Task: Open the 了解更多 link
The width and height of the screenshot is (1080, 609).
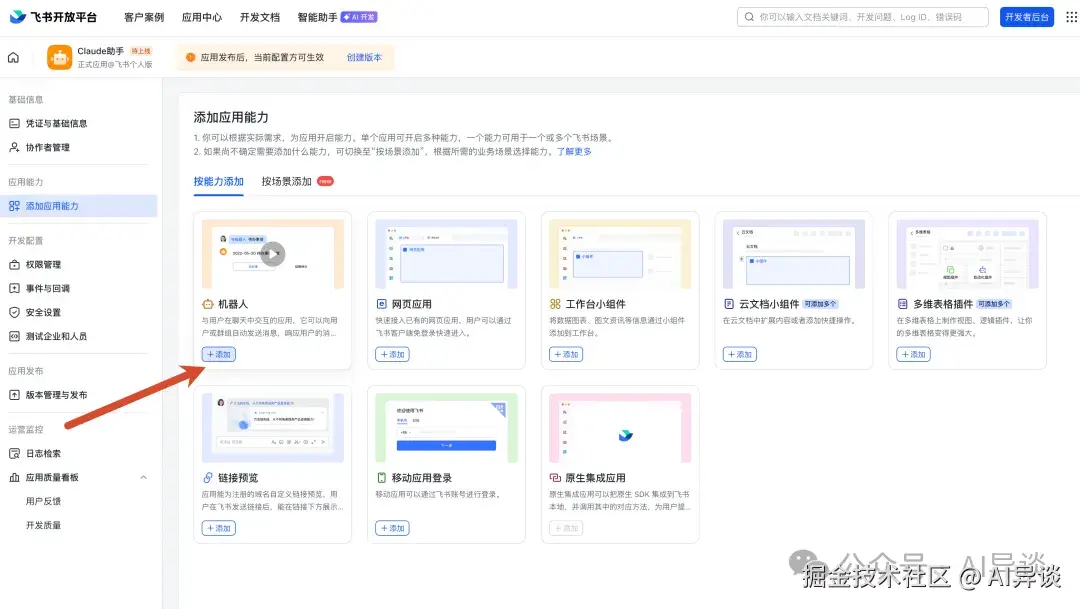Action: [x=574, y=152]
